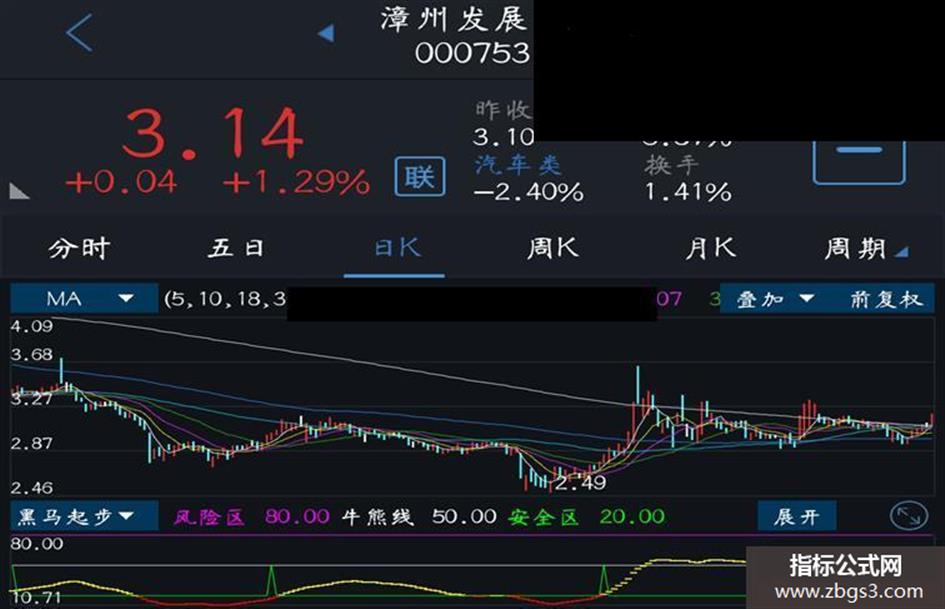
Task: Go to previous stock with the small left triangle
Action: [326, 33]
